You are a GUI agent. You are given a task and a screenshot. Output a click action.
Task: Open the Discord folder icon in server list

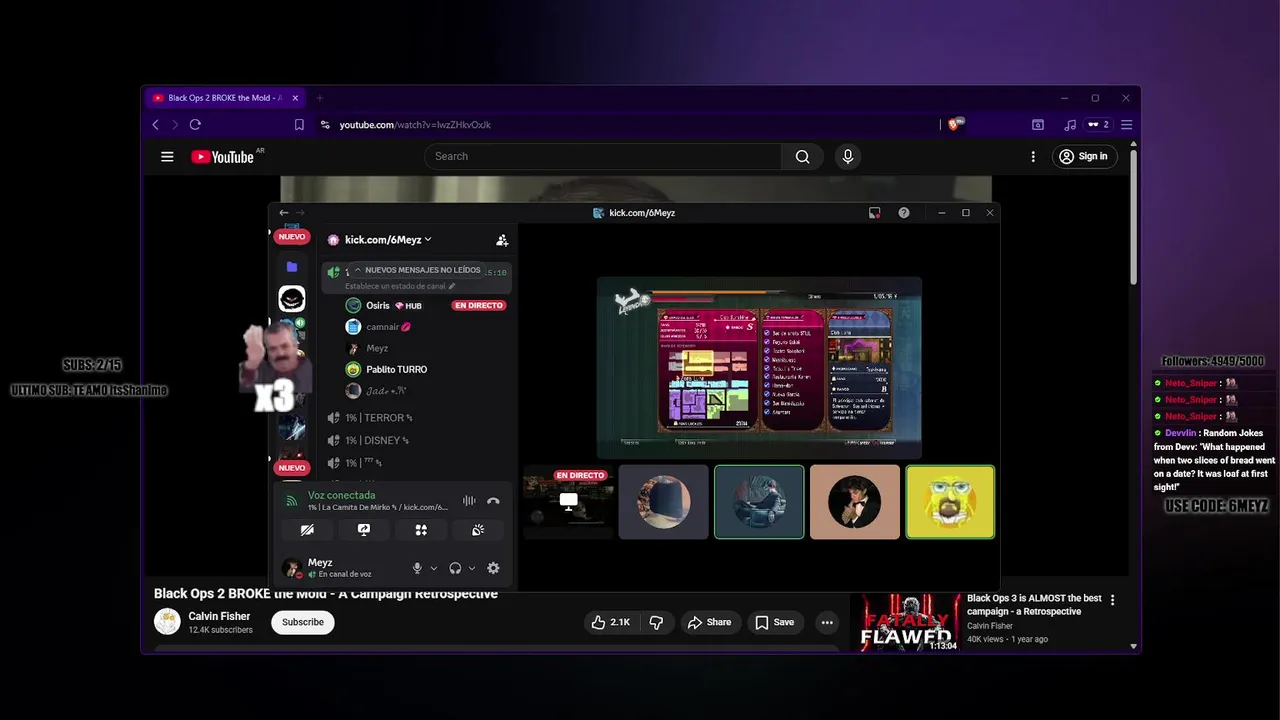(292, 267)
